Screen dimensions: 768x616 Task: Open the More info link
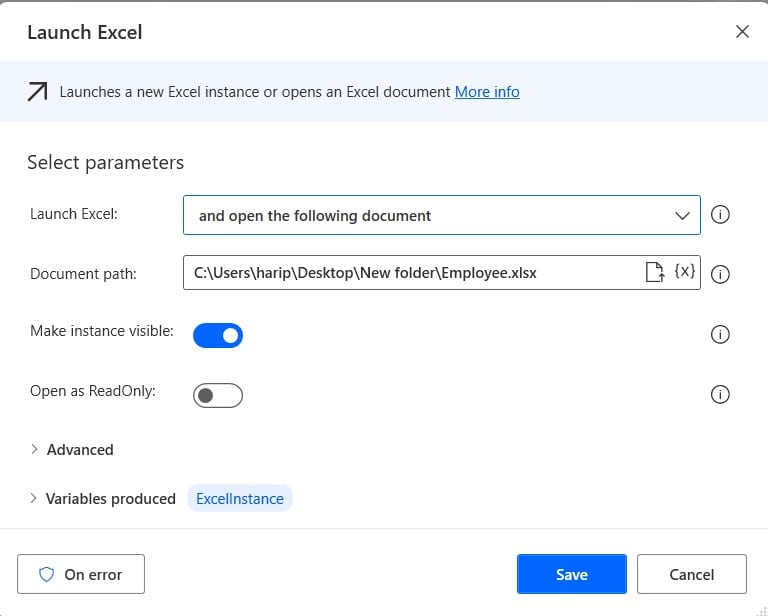click(x=487, y=92)
